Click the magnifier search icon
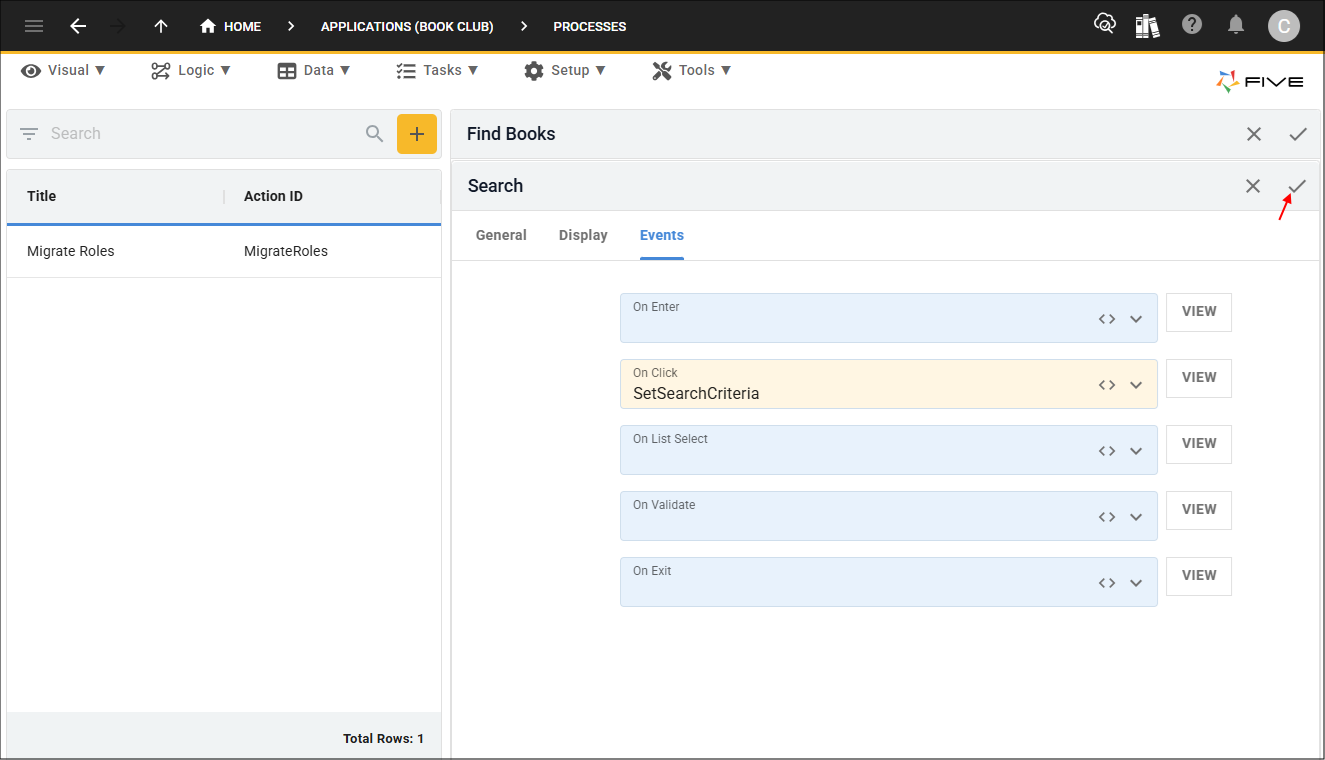1325x760 pixels. tap(375, 133)
